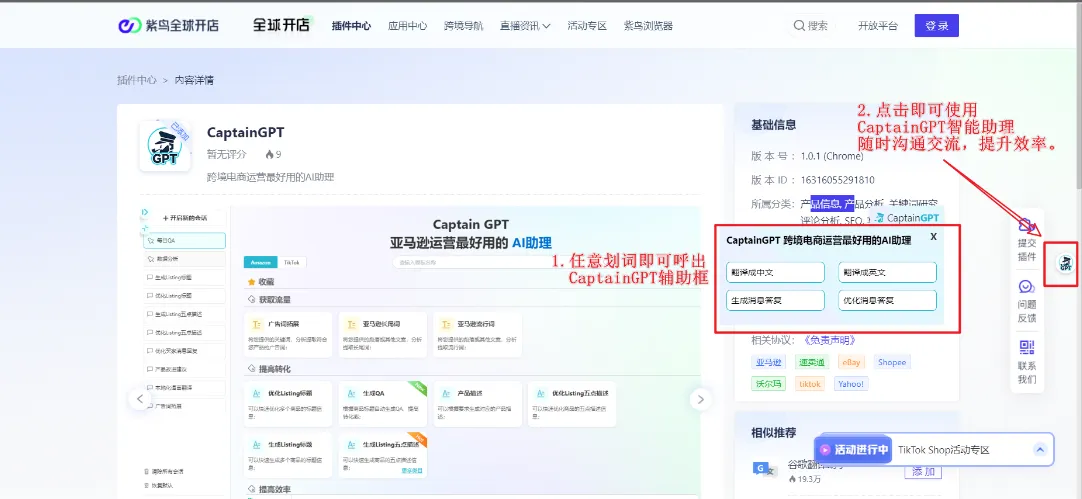Click the plugin description 跨境电商运营最好用的AI助理

click(x=270, y=177)
